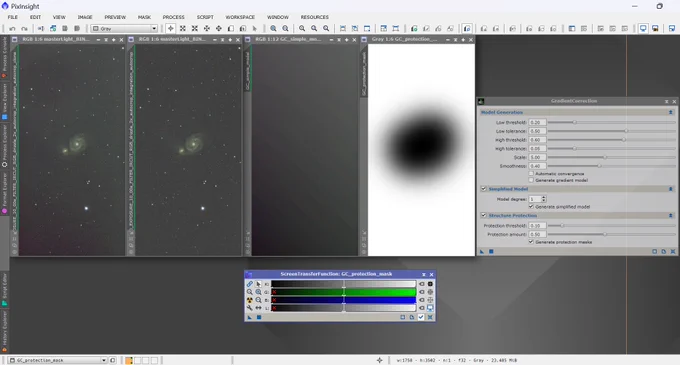Increase Model degree stepper
The width and height of the screenshot is (680, 365).
click(x=544, y=197)
